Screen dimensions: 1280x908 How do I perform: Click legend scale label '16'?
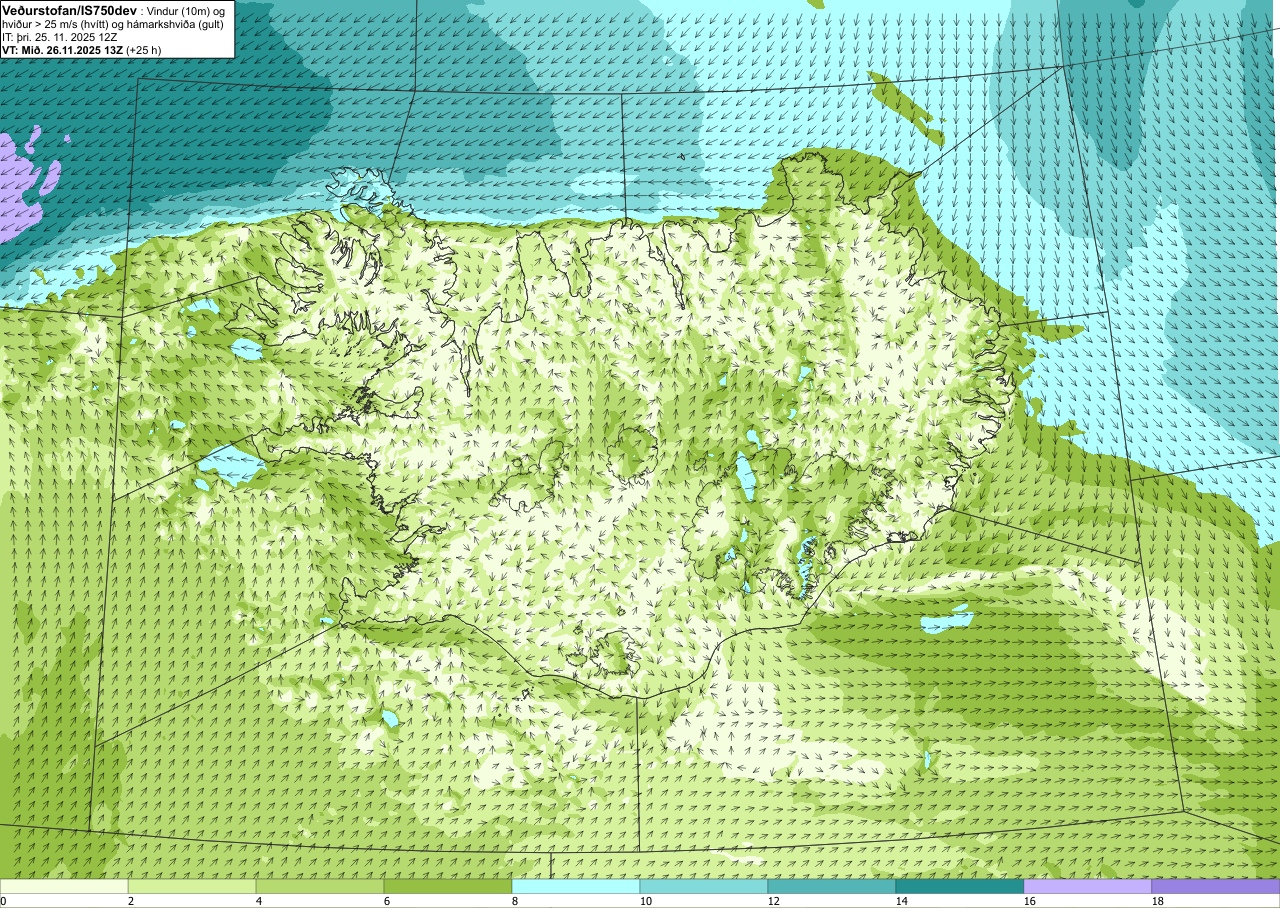pos(1030,901)
